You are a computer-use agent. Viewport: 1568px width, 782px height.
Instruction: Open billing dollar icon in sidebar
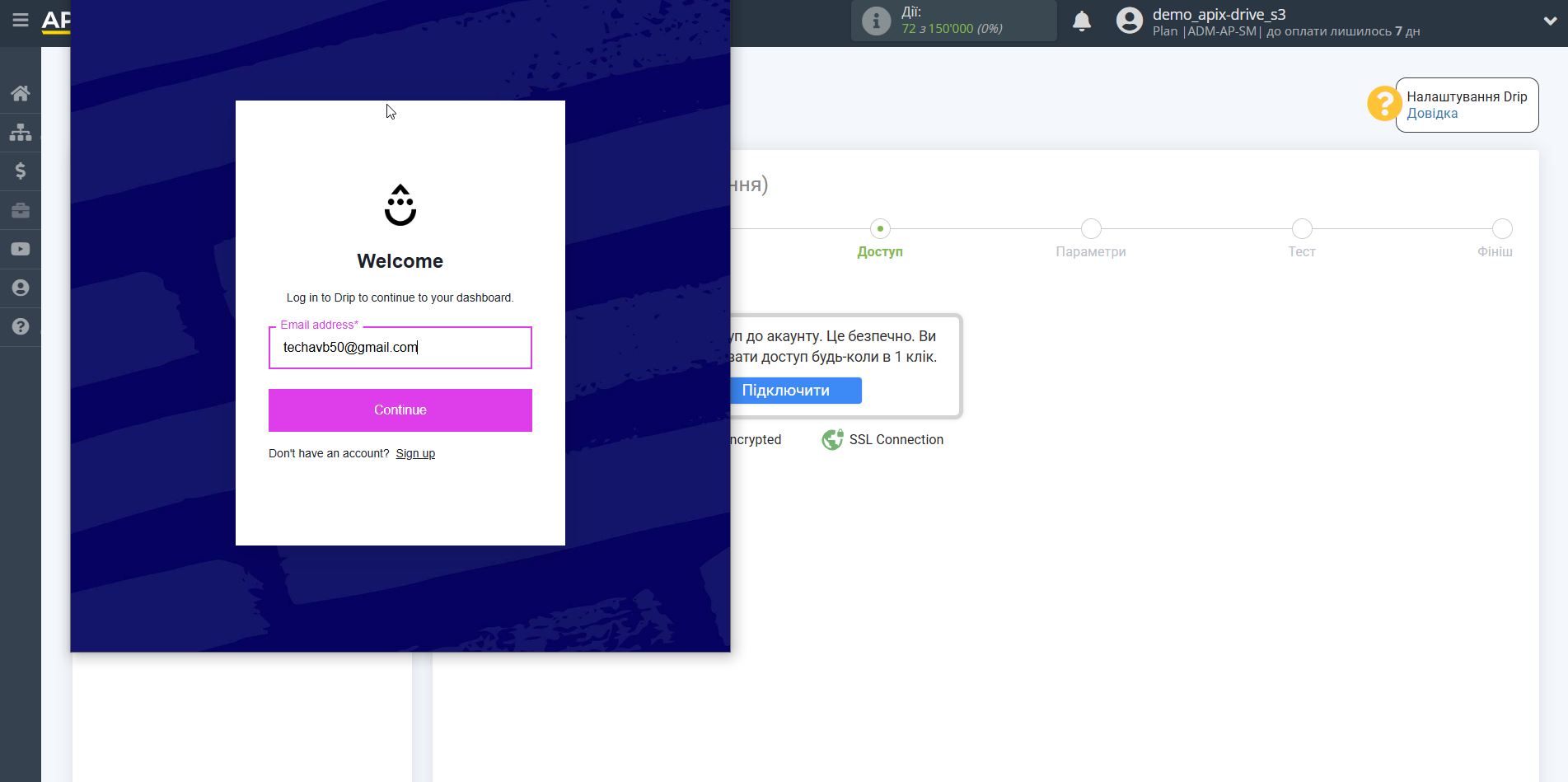(x=21, y=171)
